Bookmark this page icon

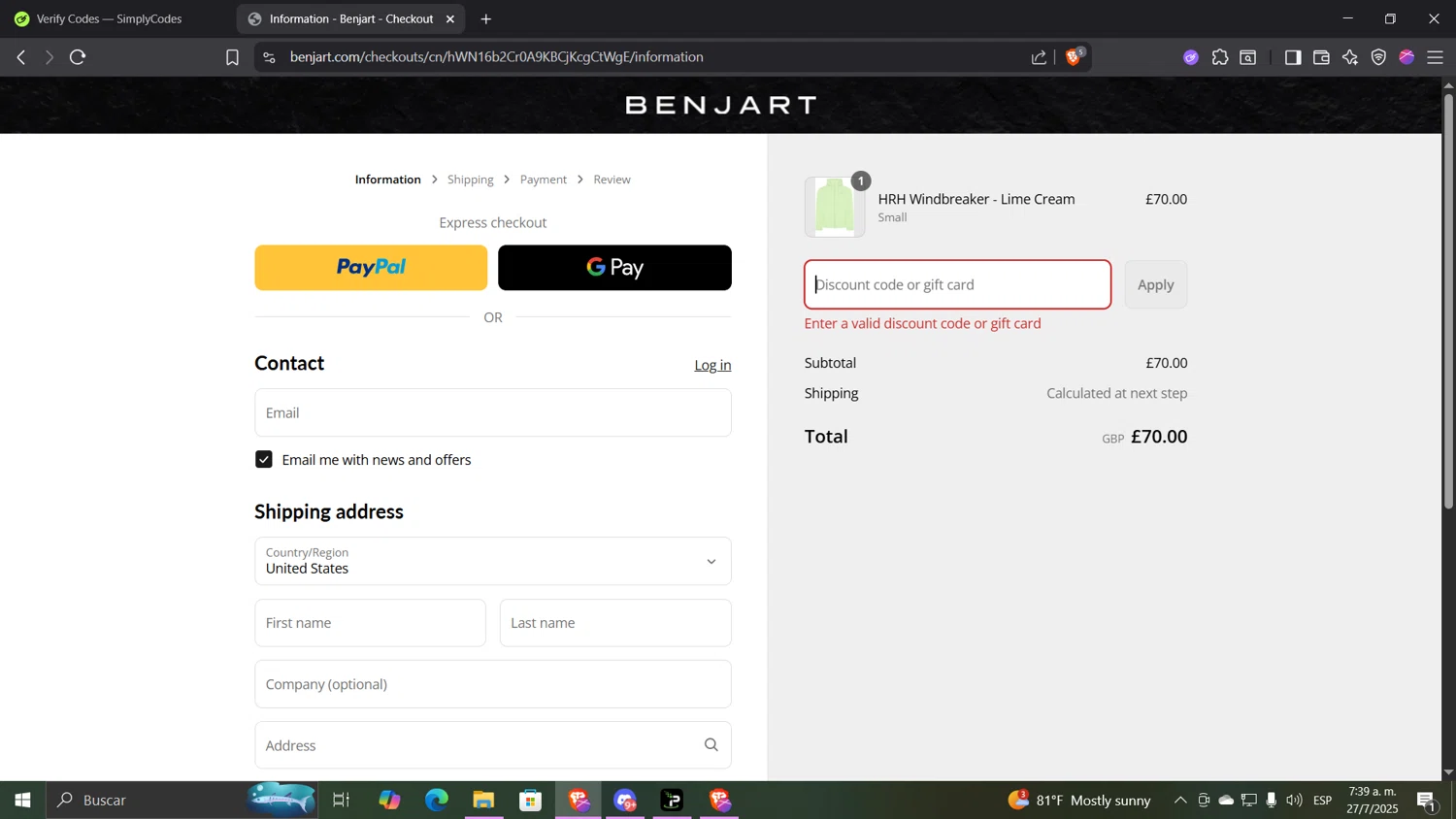pos(232,57)
